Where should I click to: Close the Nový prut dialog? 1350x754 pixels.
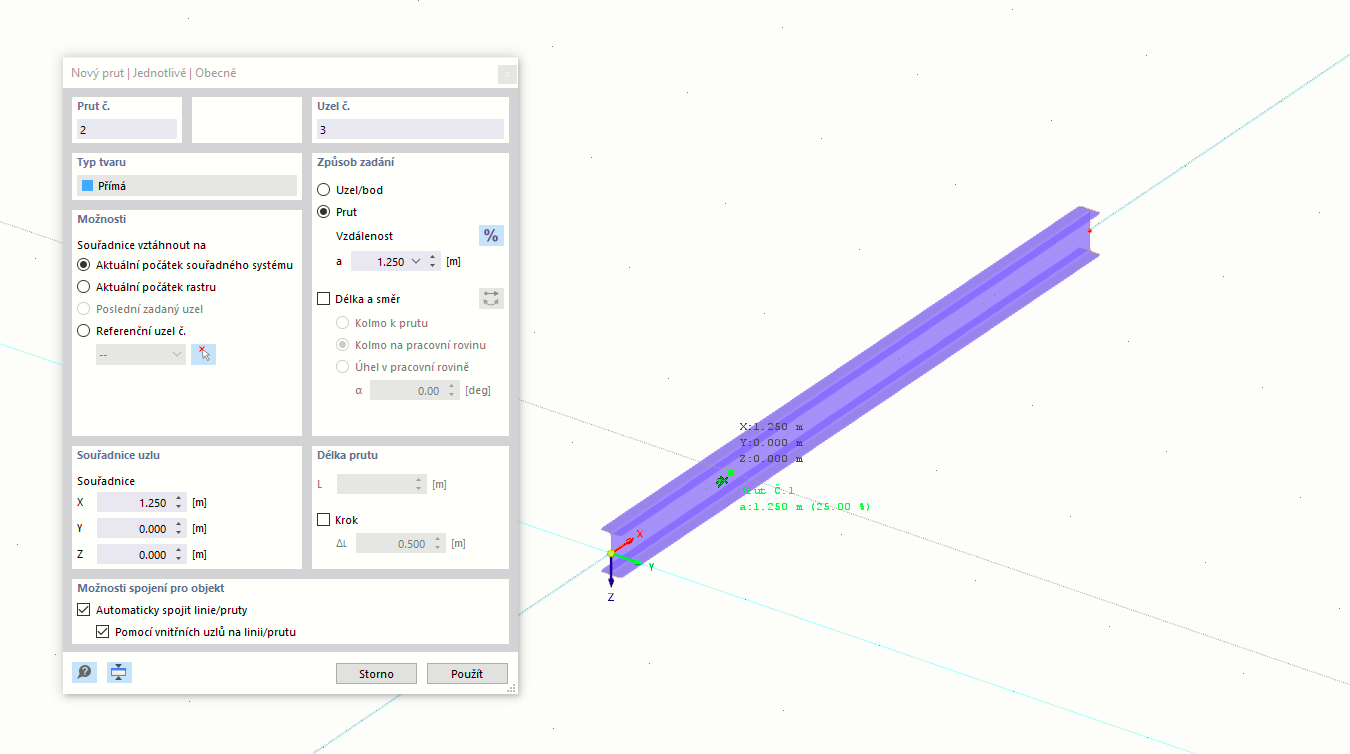click(x=507, y=73)
